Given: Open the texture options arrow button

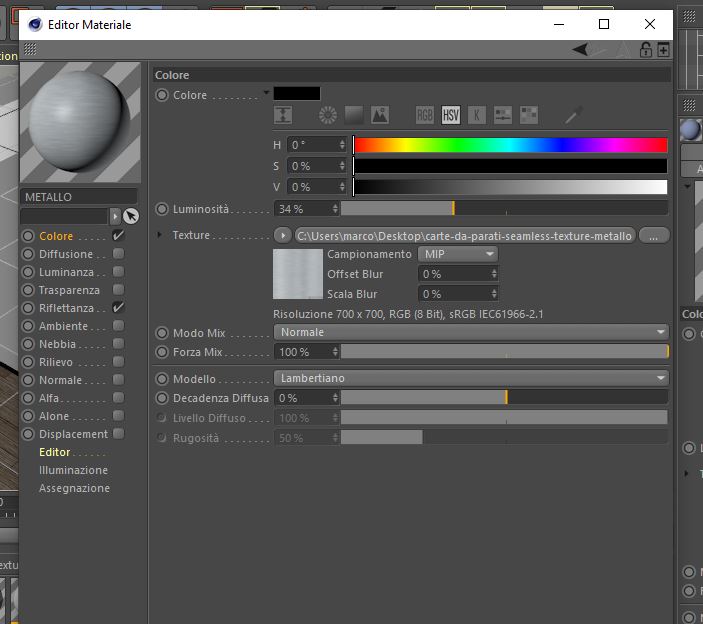Looking at the screenshot, I should point(283,235).
